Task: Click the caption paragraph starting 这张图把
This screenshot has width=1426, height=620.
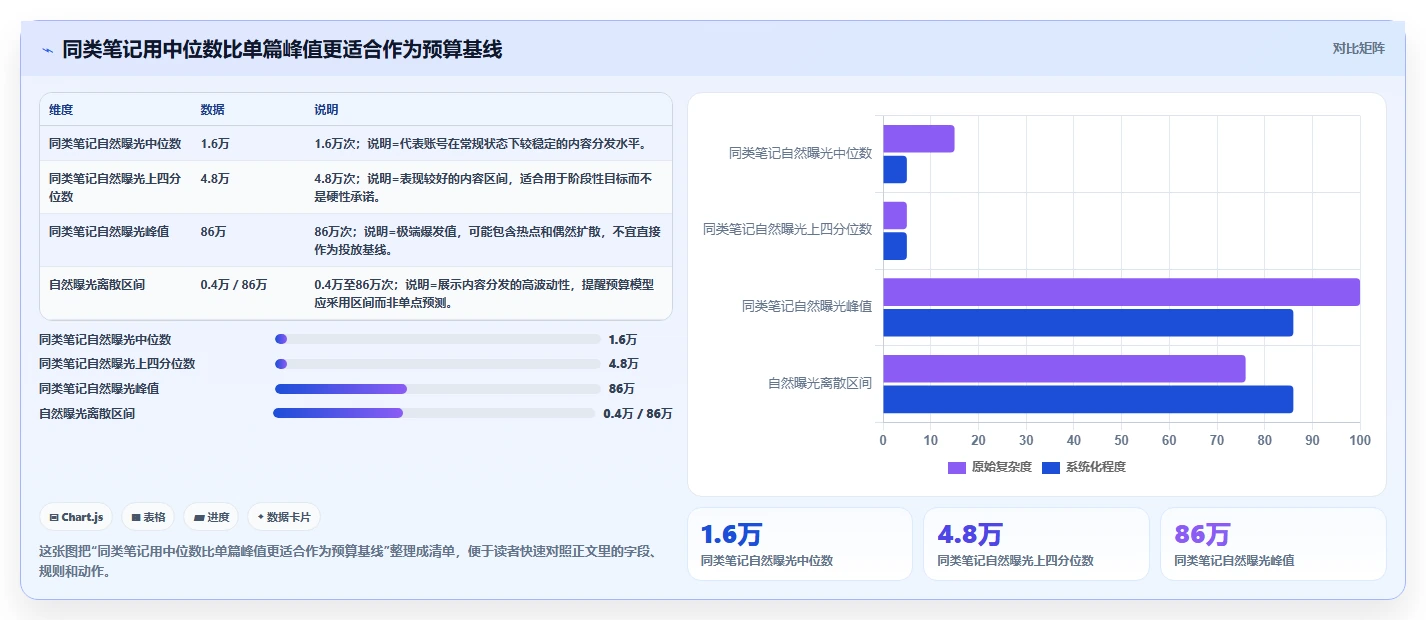Action: pyautogui.click(x=347, y=562)
